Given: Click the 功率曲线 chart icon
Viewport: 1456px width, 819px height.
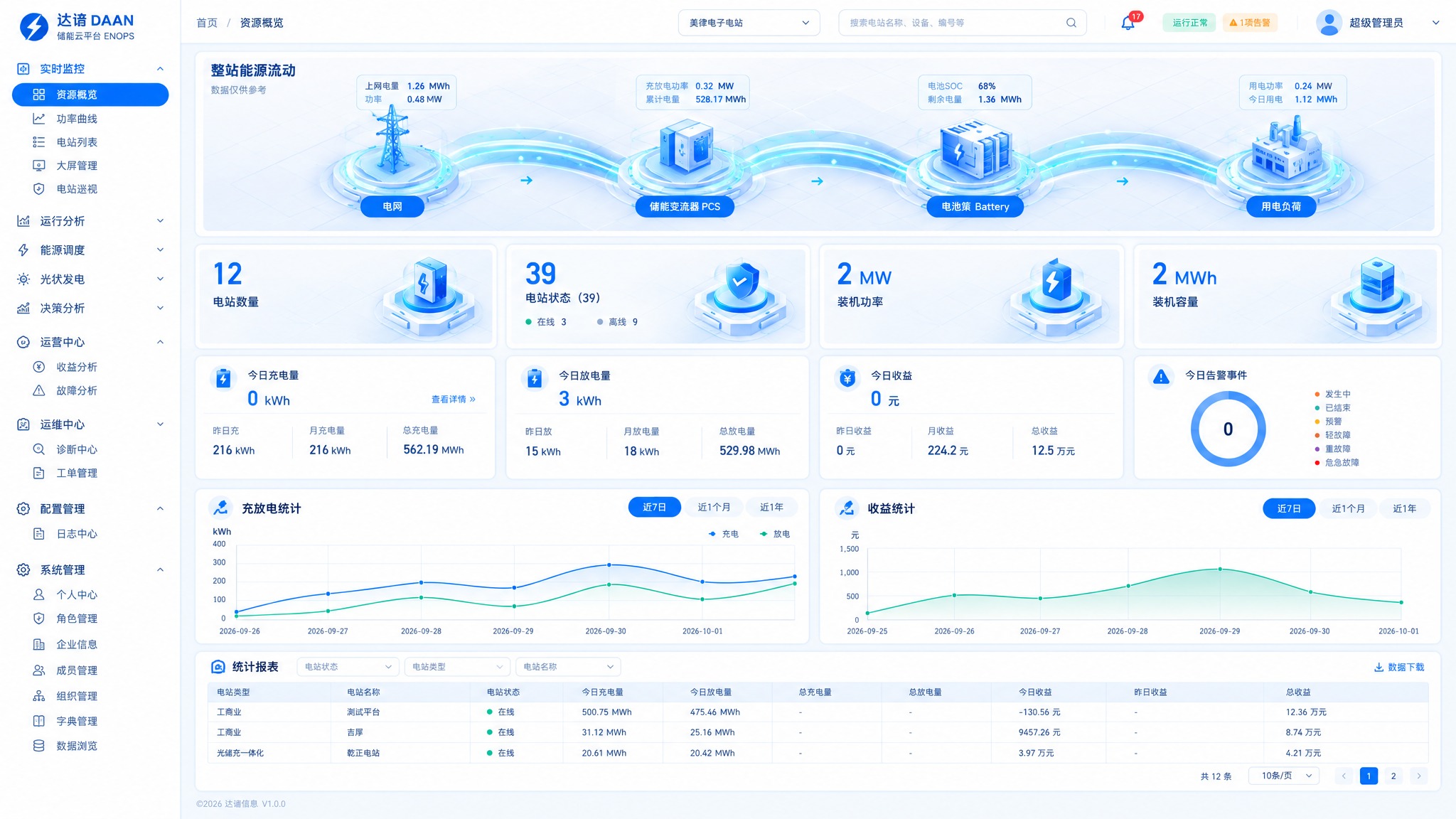Looking at the screenshot, I should coord(39,119).
